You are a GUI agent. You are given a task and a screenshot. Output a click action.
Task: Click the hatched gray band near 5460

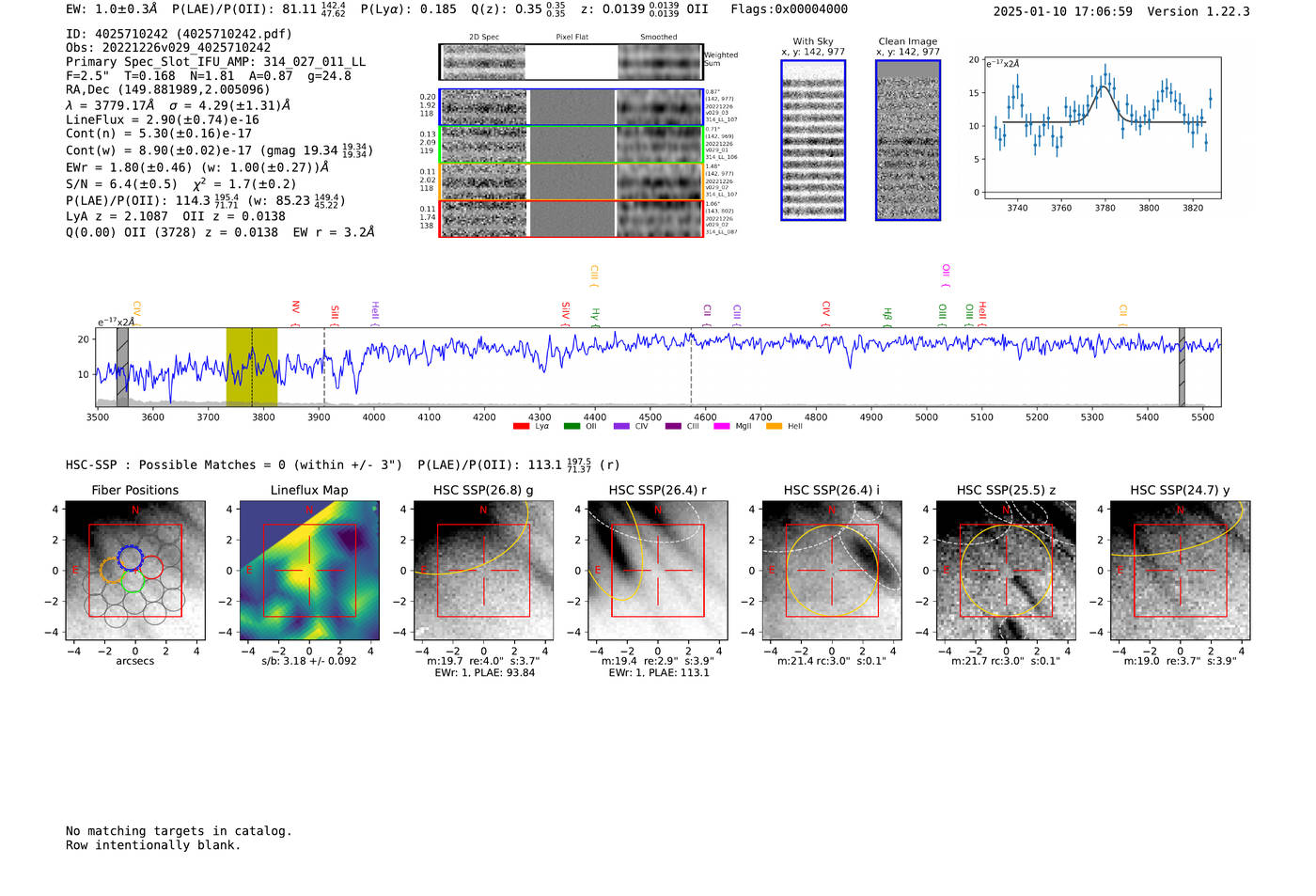1182,367
